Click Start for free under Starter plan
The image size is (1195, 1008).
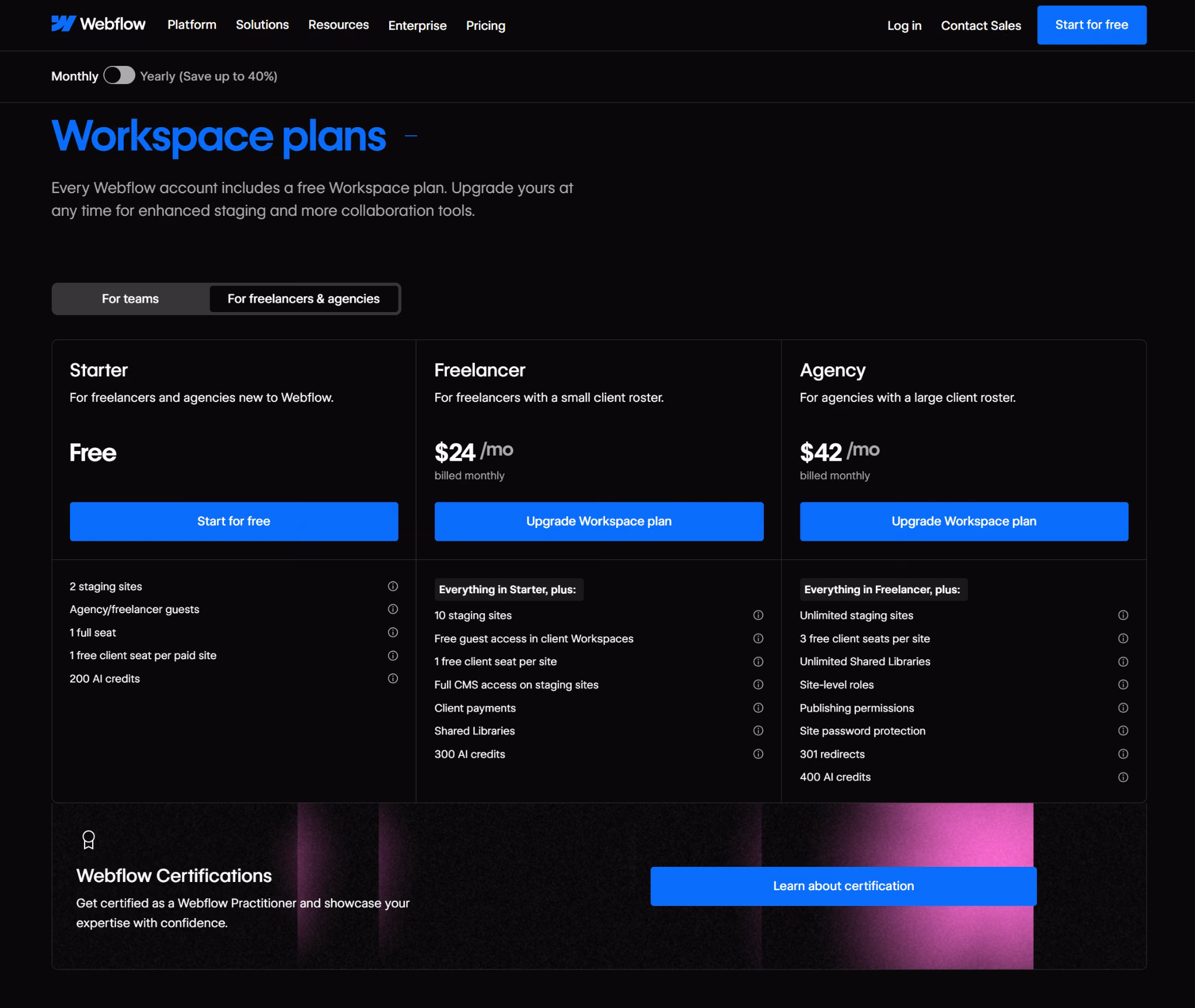[234, 521]
